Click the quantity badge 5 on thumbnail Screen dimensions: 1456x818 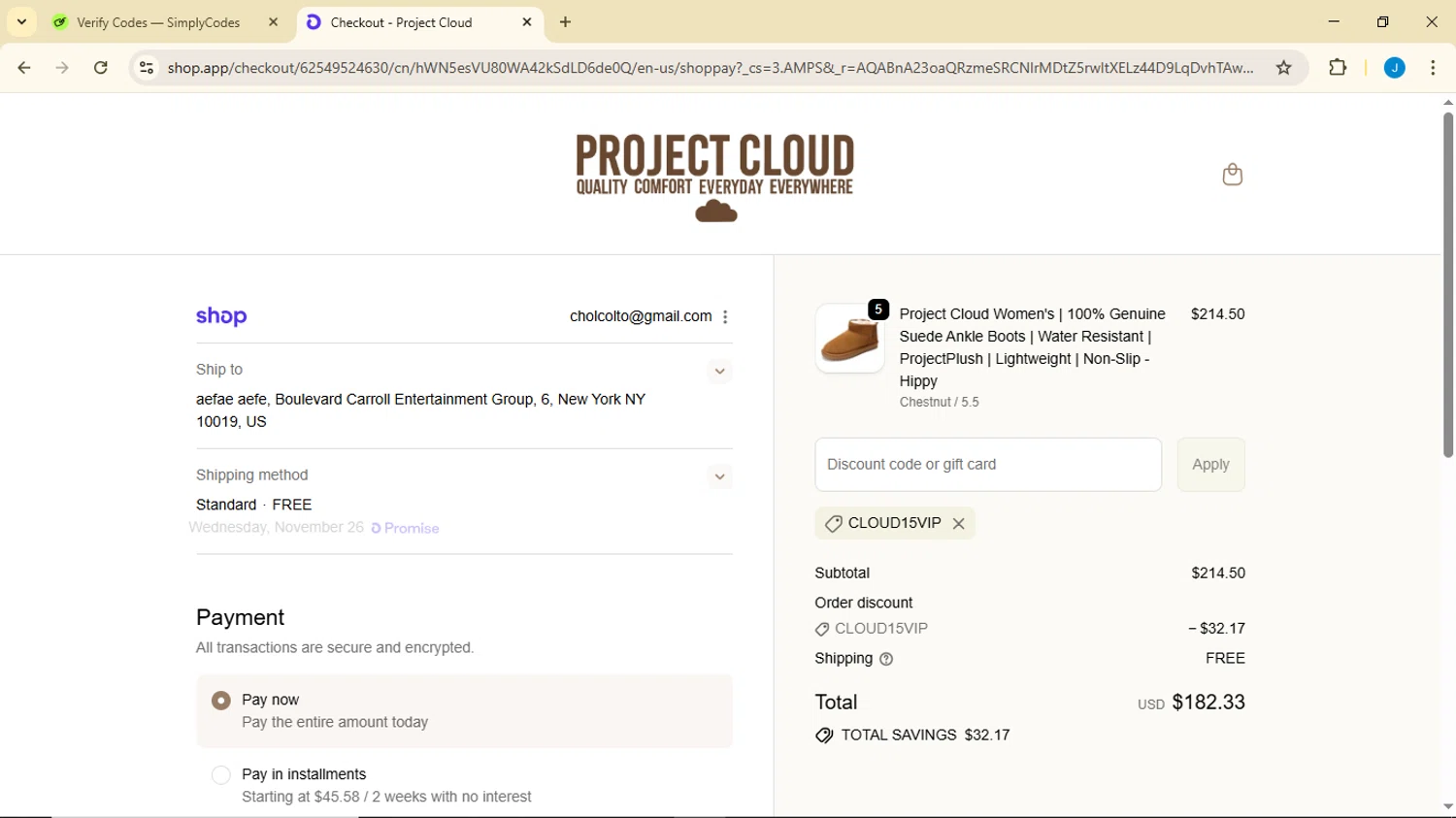pyautogui.click(x=878, y=310)
